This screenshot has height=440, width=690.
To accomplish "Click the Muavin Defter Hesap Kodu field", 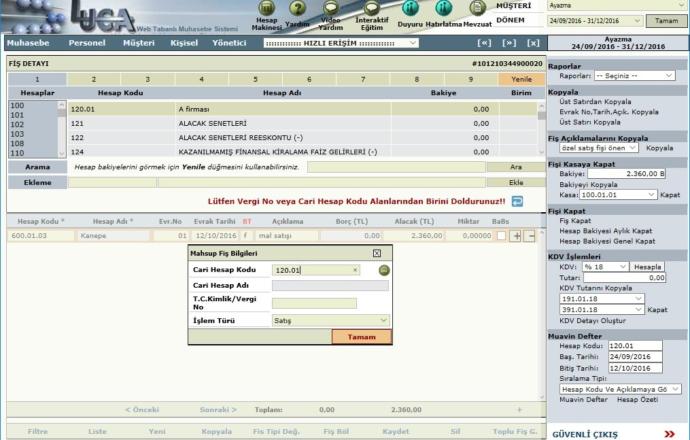I will coord(635,346).
